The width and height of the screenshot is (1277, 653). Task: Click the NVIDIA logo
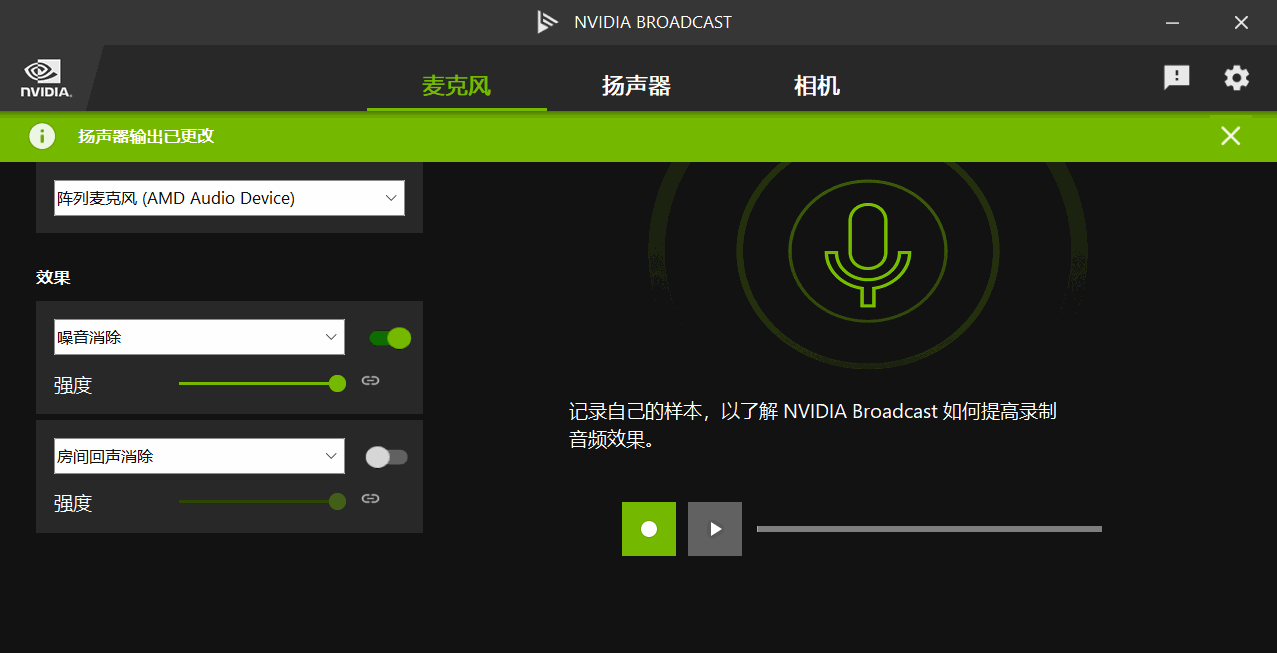(46, 78)
